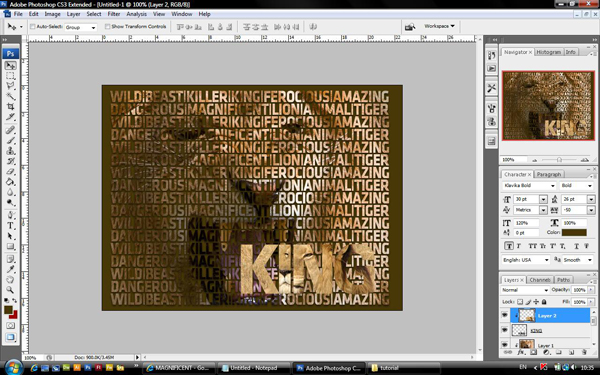The width and height of the screenshot is (600, 375).
Task: Switch to the Paragraph tab
Action: [x=548, y=174]
